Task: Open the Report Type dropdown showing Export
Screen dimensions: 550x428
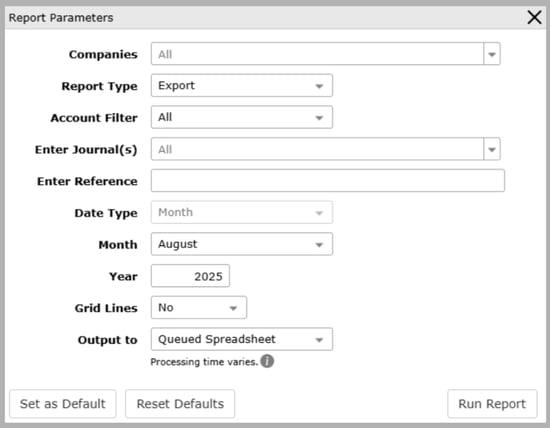Action: (x=242, y=86)
